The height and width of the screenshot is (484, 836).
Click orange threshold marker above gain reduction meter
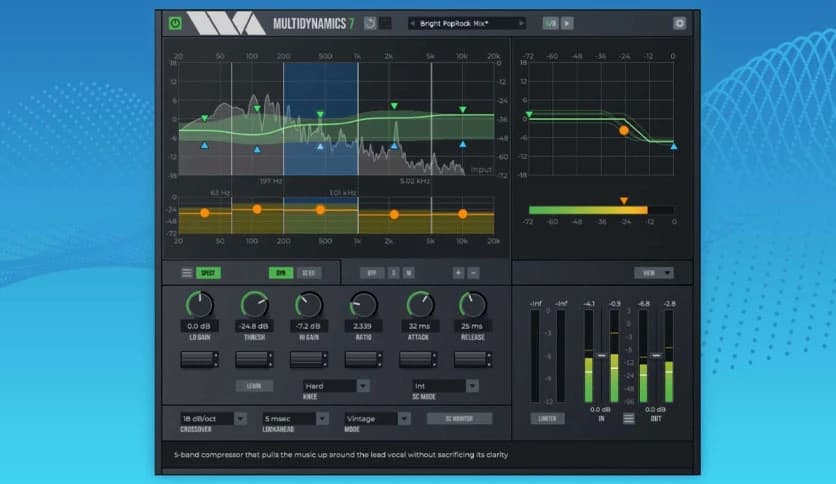point(624,200)
